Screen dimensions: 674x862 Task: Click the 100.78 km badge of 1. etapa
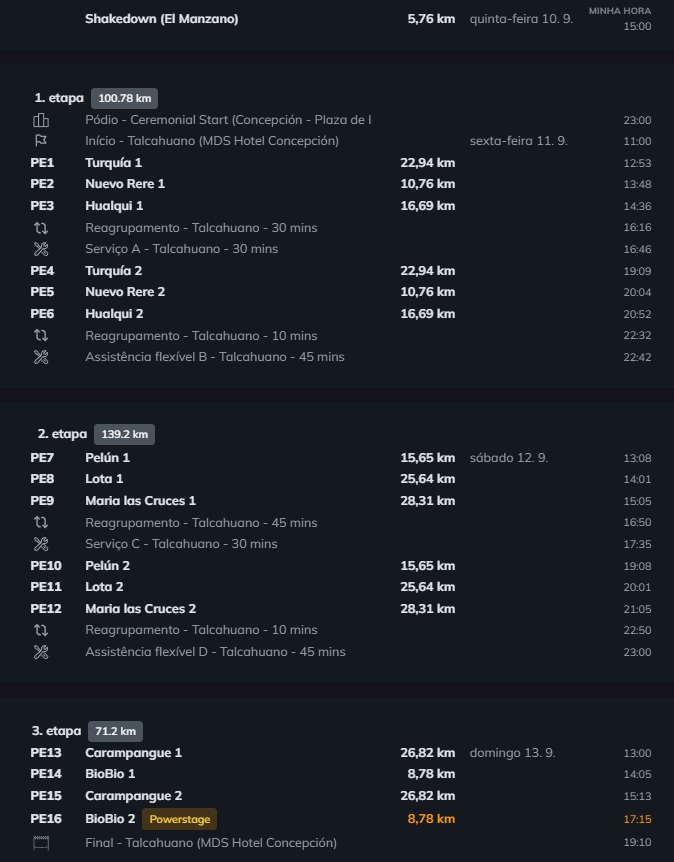pyautogui.click(x=125, y=98)
